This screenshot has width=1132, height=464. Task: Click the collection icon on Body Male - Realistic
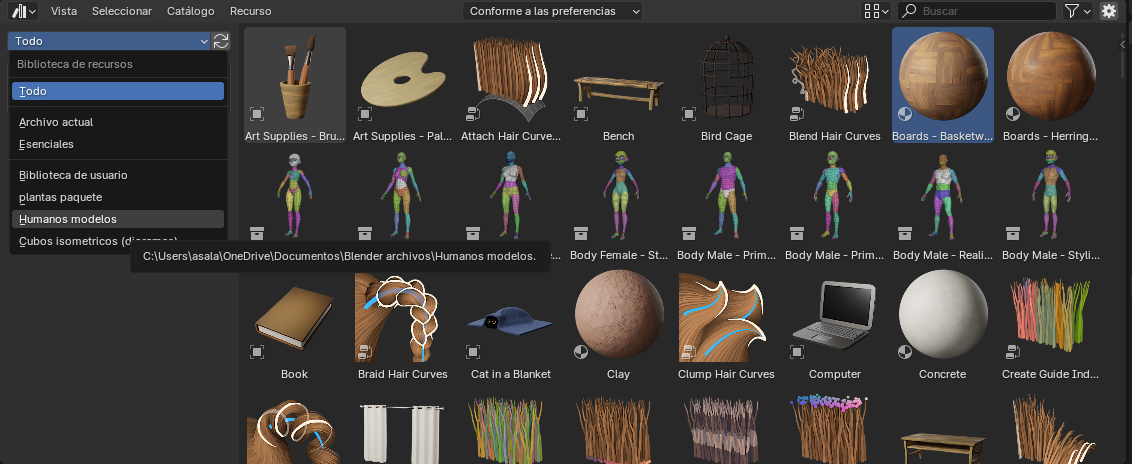click(x=905, y=232)
